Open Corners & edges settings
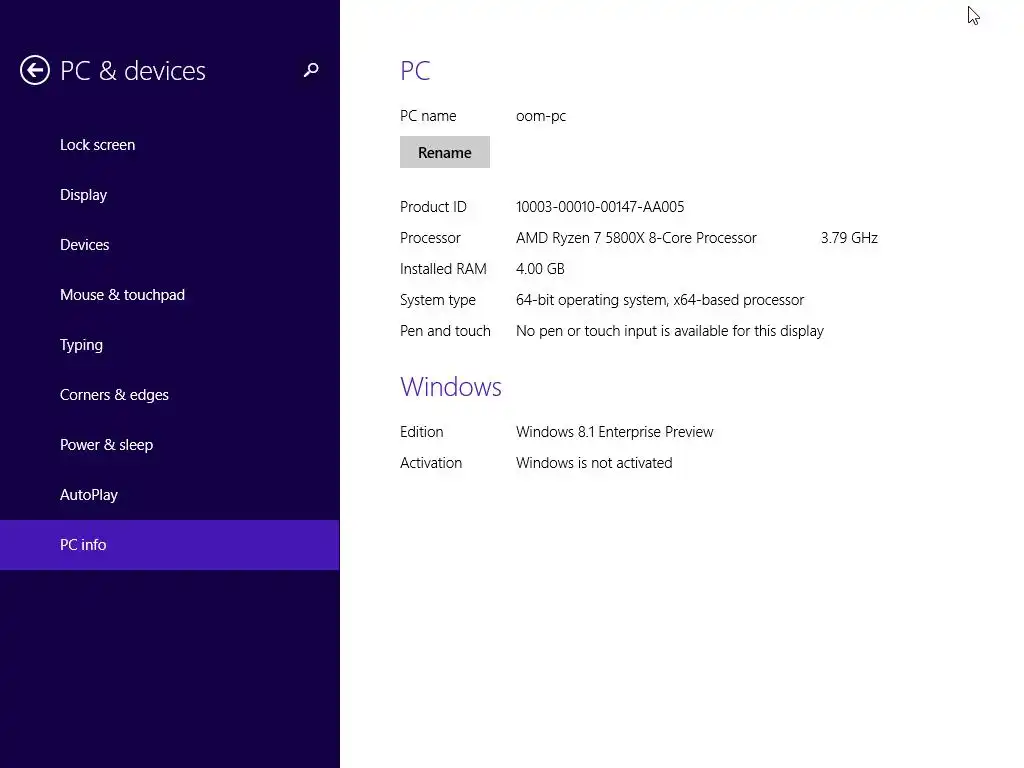 170,394
